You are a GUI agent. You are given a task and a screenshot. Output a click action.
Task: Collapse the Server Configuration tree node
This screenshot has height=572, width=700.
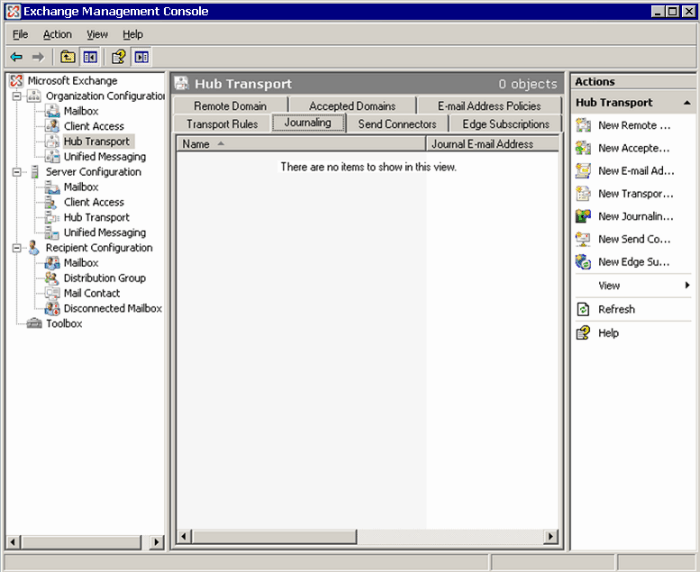[17, 172]
